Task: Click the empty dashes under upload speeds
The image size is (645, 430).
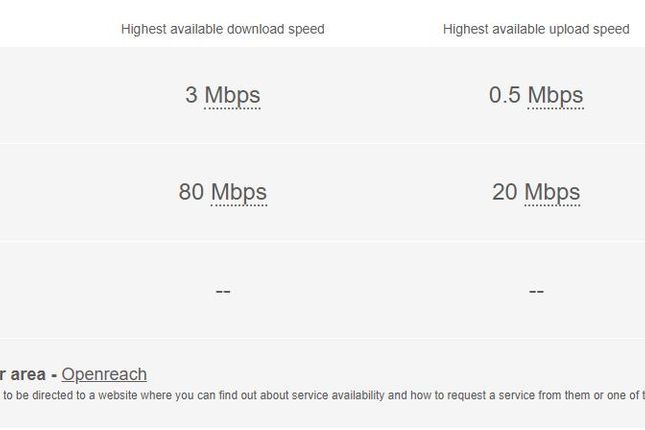Action: 536,291
